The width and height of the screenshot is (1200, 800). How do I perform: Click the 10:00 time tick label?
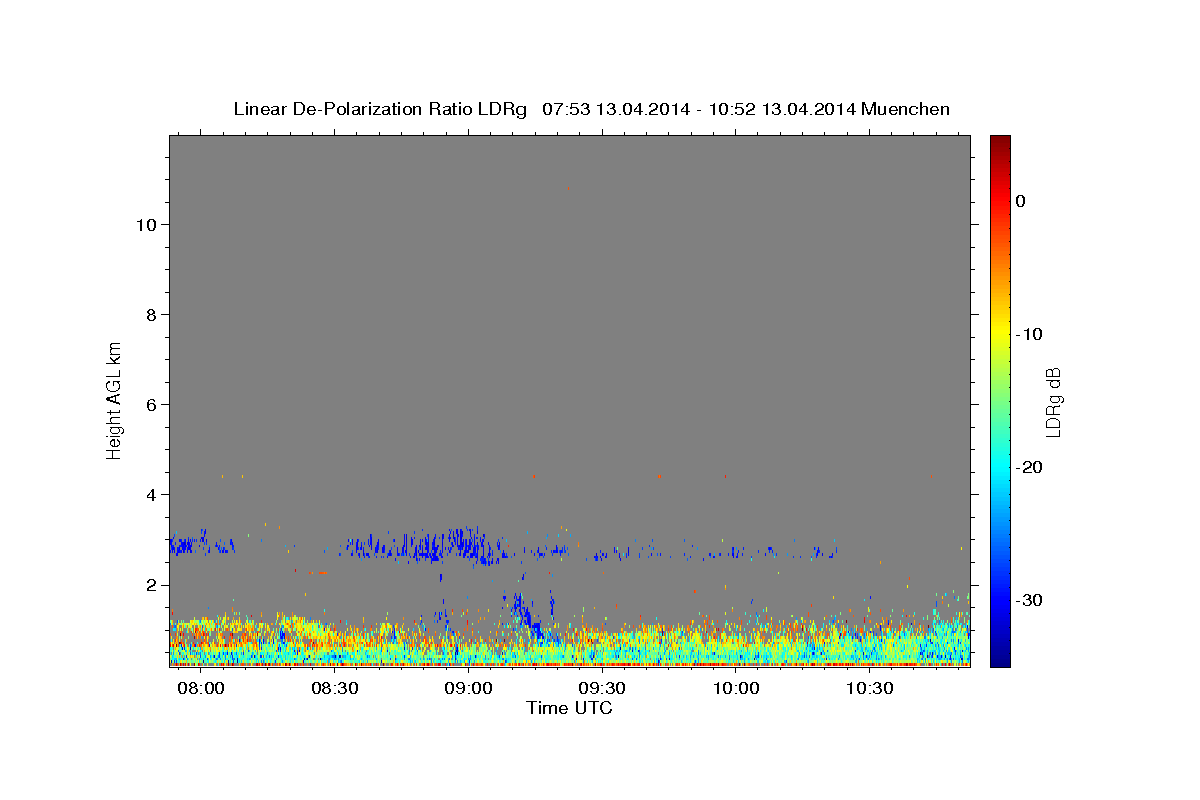pyautogui.click(x=737, y=689)
